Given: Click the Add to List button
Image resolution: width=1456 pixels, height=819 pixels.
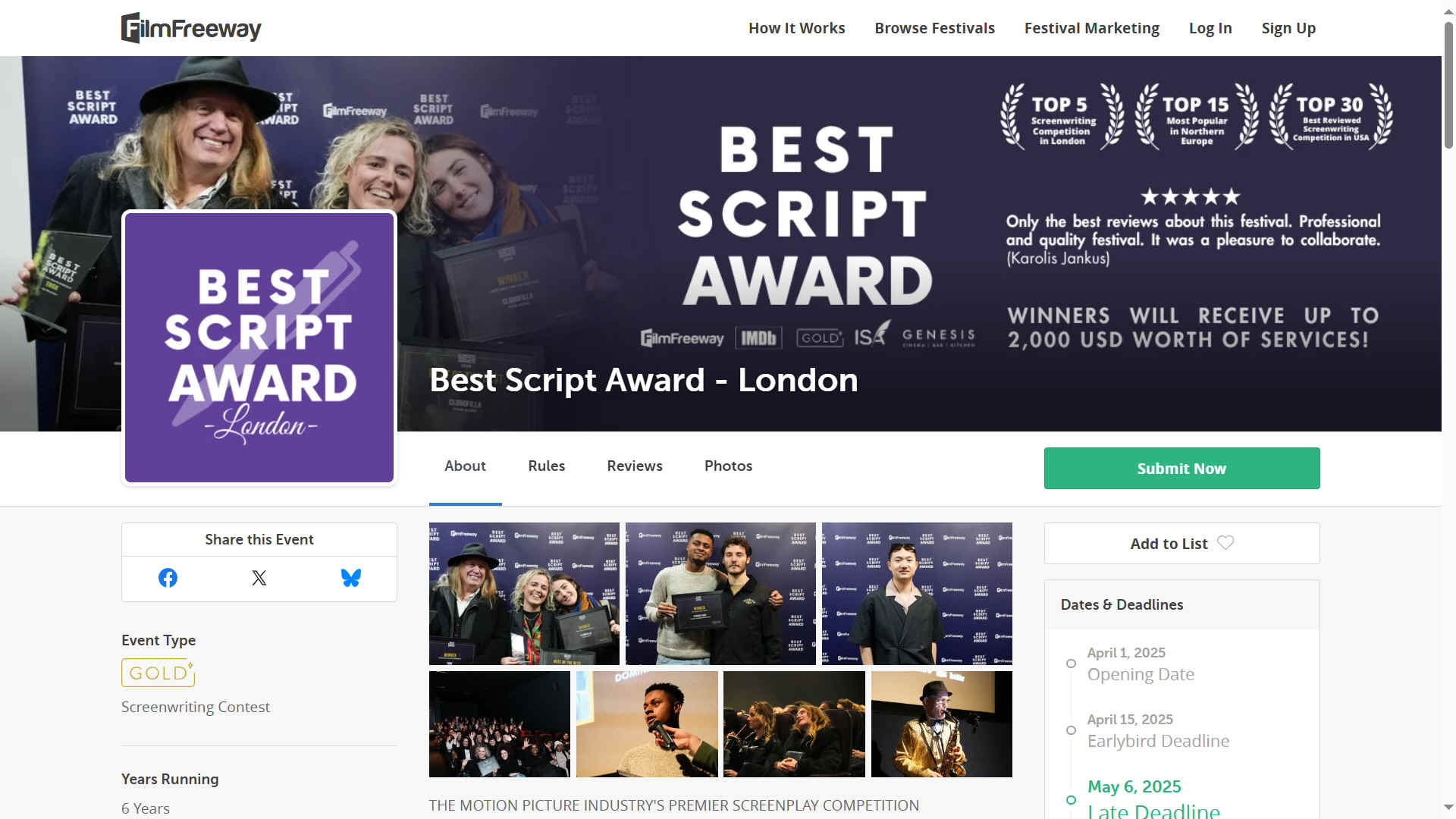Looking at the screenshot, I should pos(1168,544).
